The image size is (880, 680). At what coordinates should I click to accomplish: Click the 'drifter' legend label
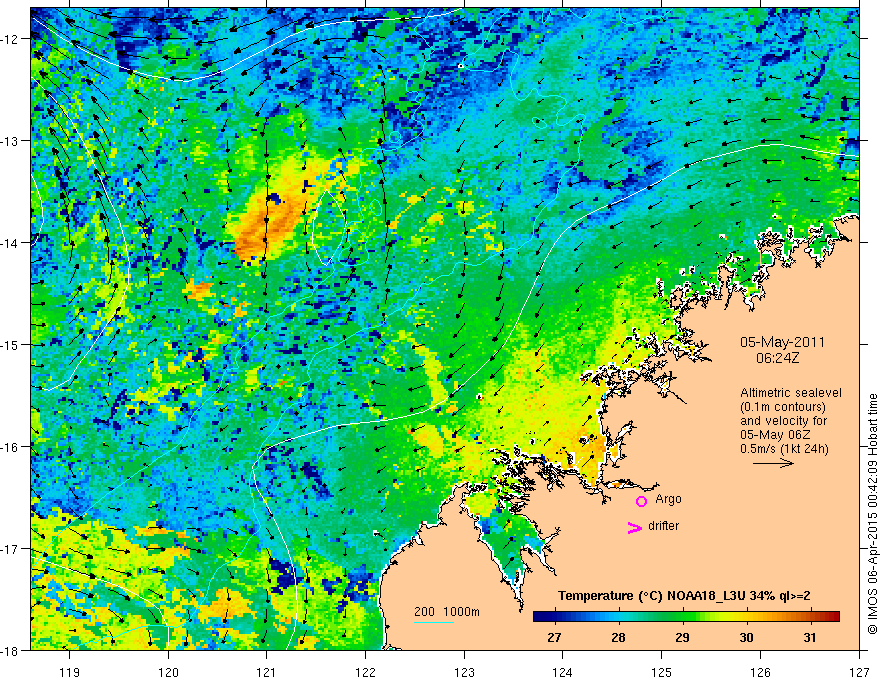[663, 526]
